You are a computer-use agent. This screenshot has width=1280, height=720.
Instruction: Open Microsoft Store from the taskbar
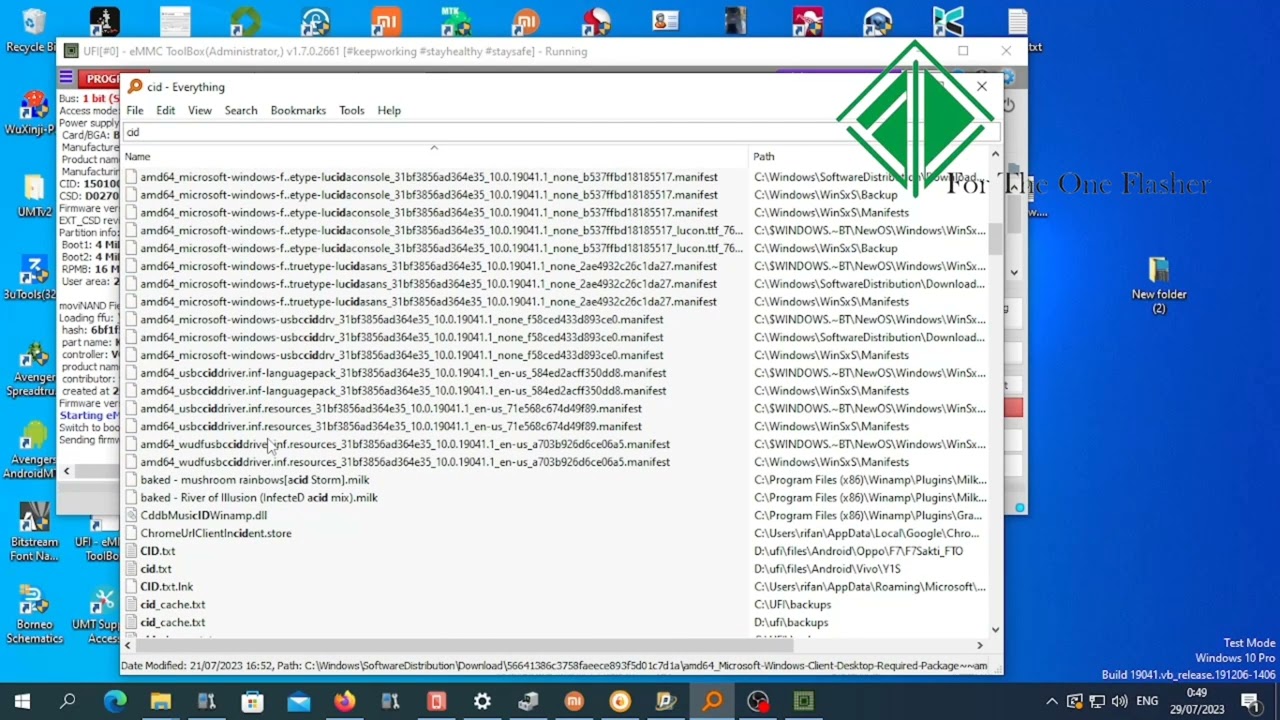pos(252,701)
